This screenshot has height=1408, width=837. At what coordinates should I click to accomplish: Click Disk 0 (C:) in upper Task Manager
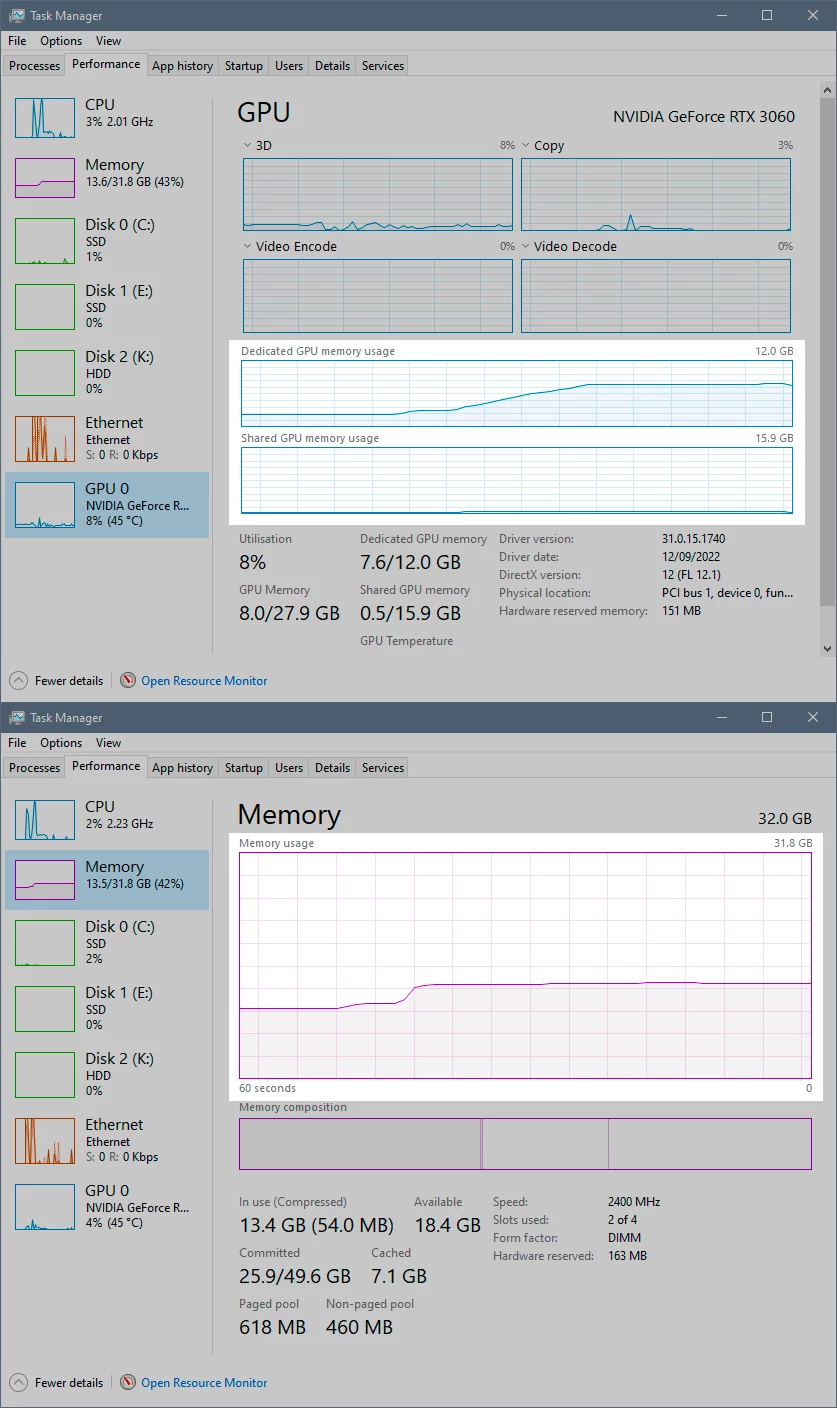(x=107, y=241)
